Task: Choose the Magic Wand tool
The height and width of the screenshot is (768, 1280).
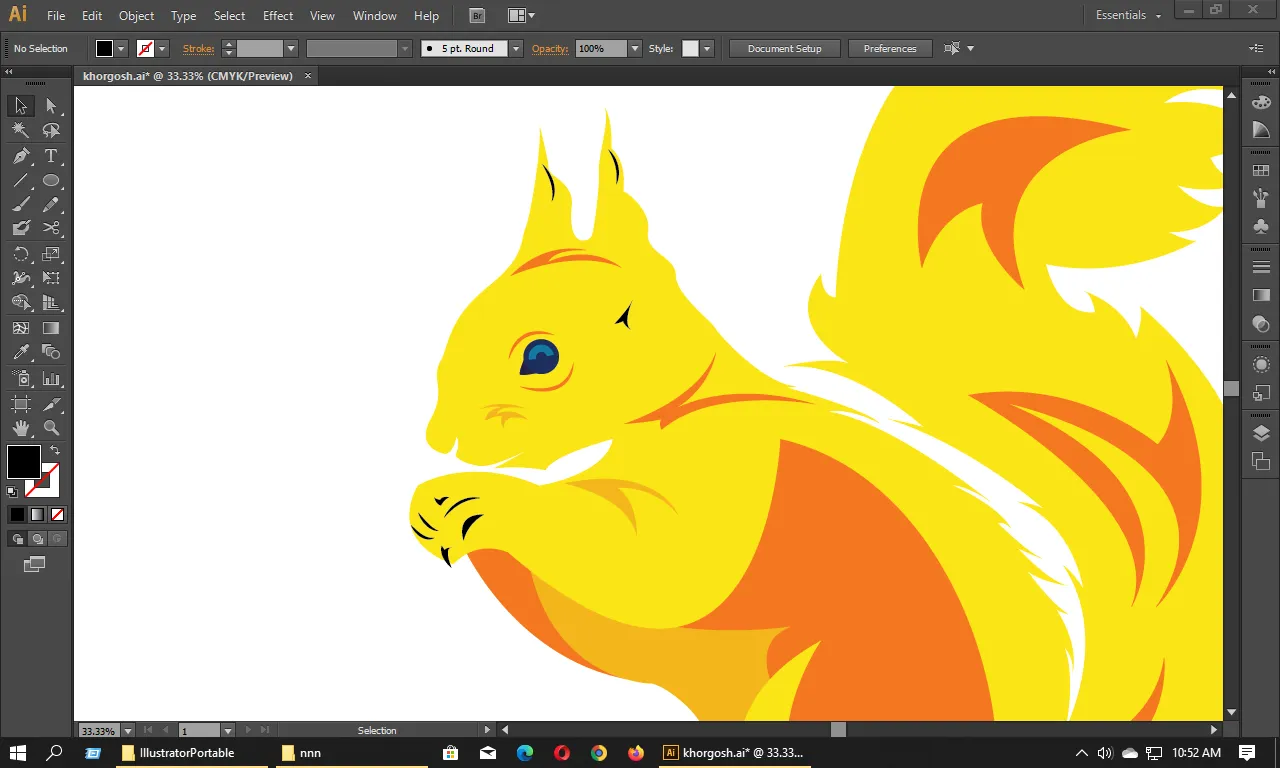Action: pos(21,130)
